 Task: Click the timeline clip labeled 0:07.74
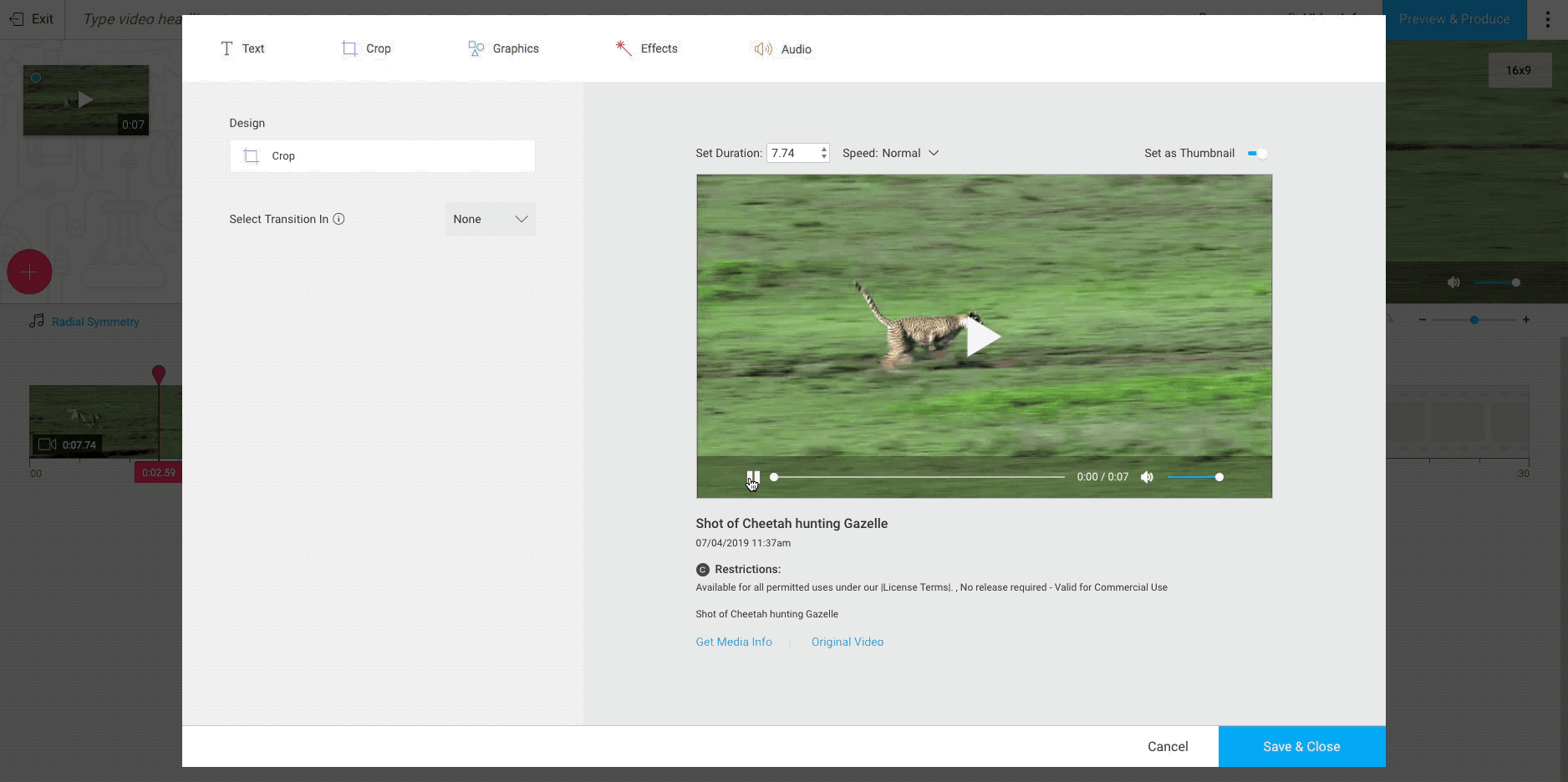click(x=105, y=421)
